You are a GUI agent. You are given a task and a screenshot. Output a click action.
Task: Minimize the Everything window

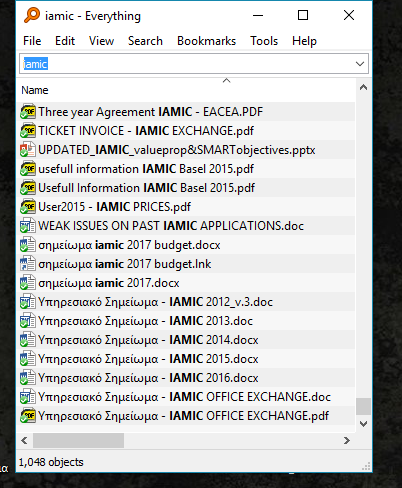(258, 15)
